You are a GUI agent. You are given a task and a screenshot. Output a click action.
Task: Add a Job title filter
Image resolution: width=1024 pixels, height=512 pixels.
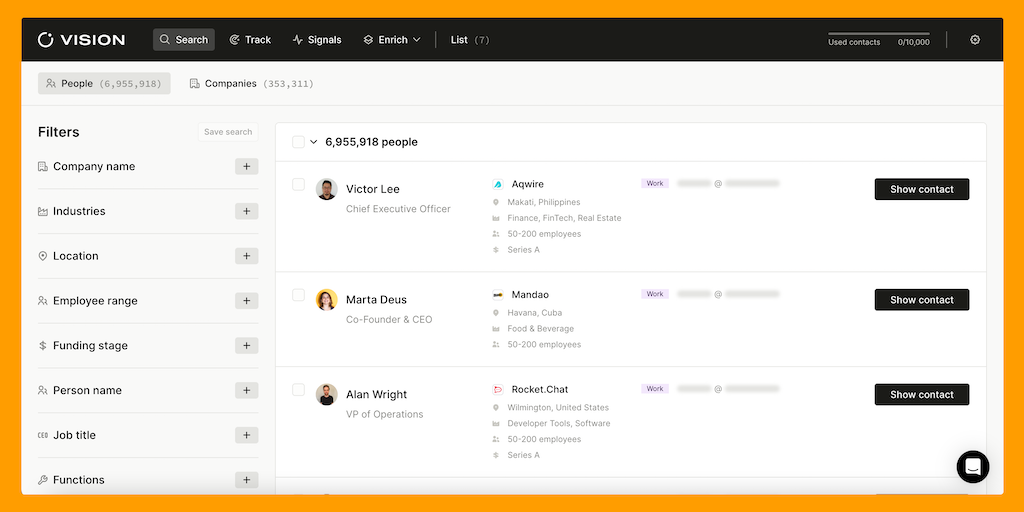pyautogui.click(x=246, y=435)
